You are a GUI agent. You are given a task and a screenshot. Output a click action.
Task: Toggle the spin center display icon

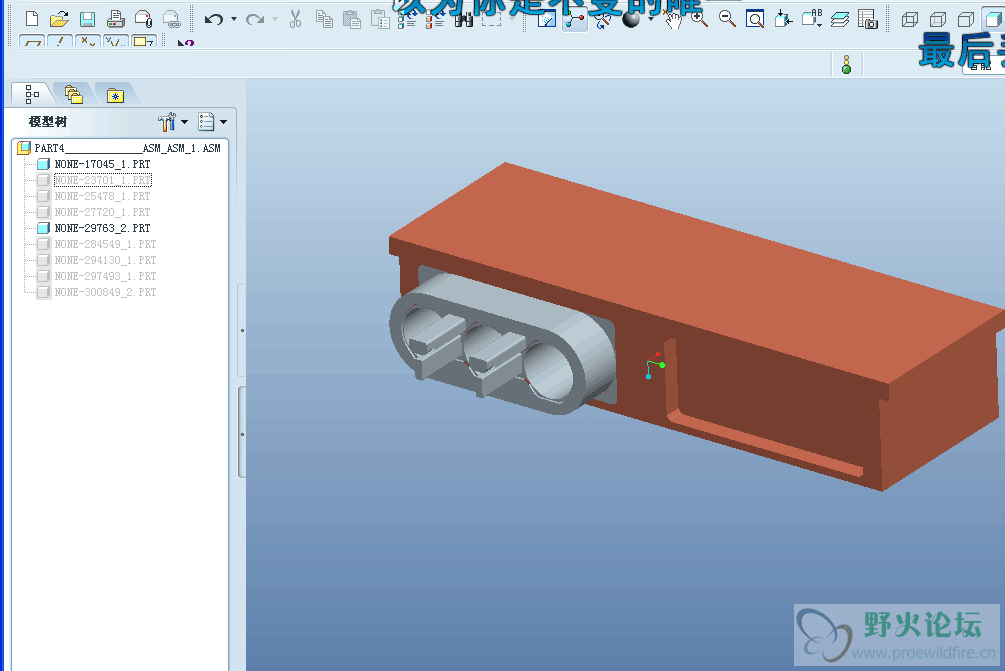[x=575, y=19]
